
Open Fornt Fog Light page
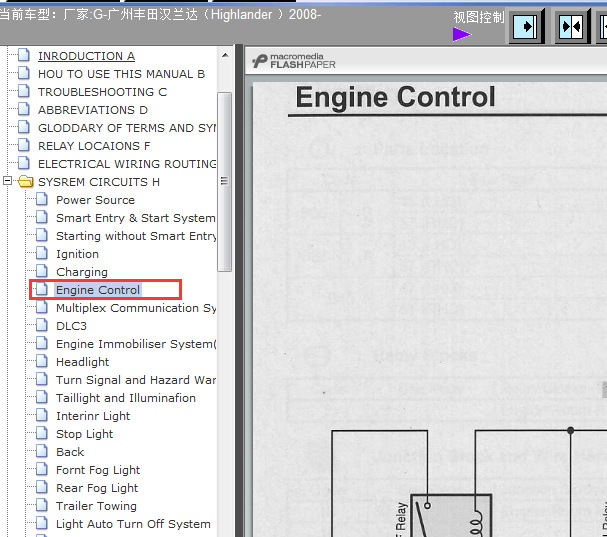click(98, 470)
